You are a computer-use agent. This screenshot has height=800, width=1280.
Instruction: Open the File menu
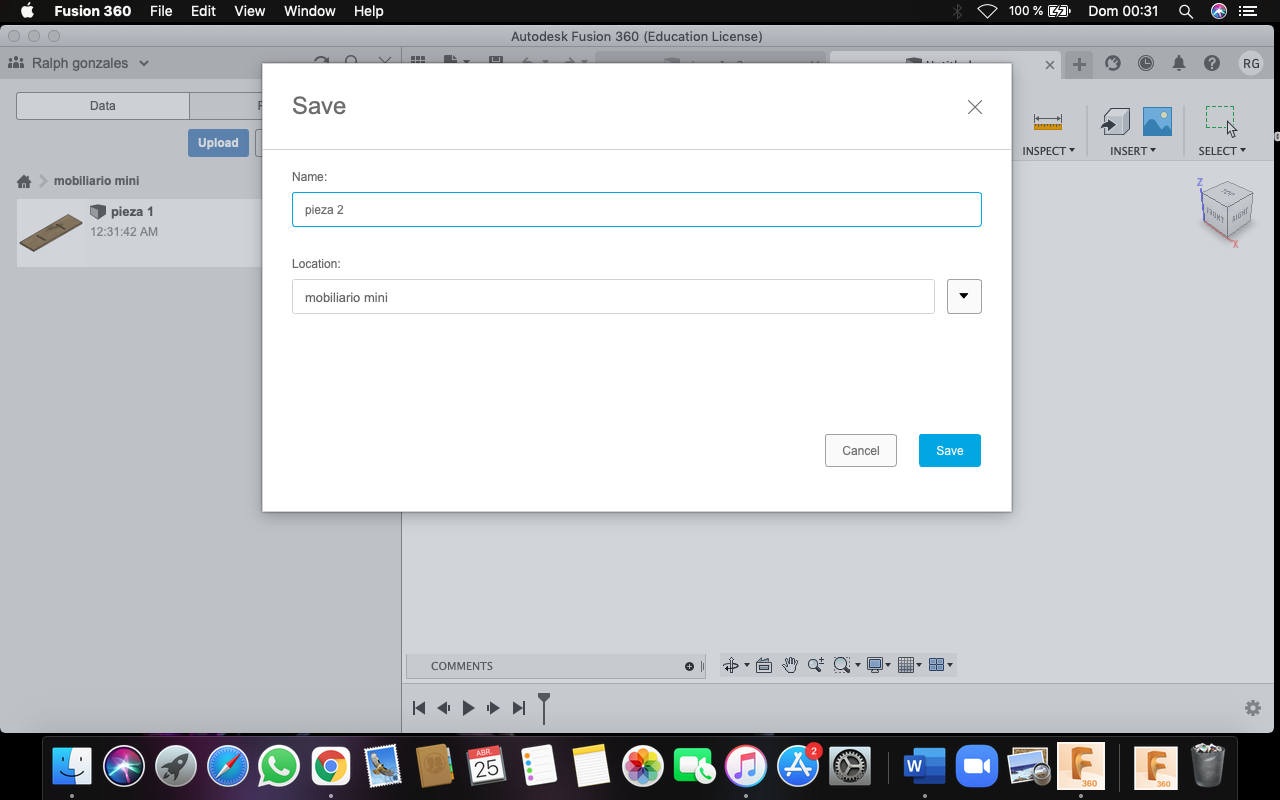coord(161,11)
